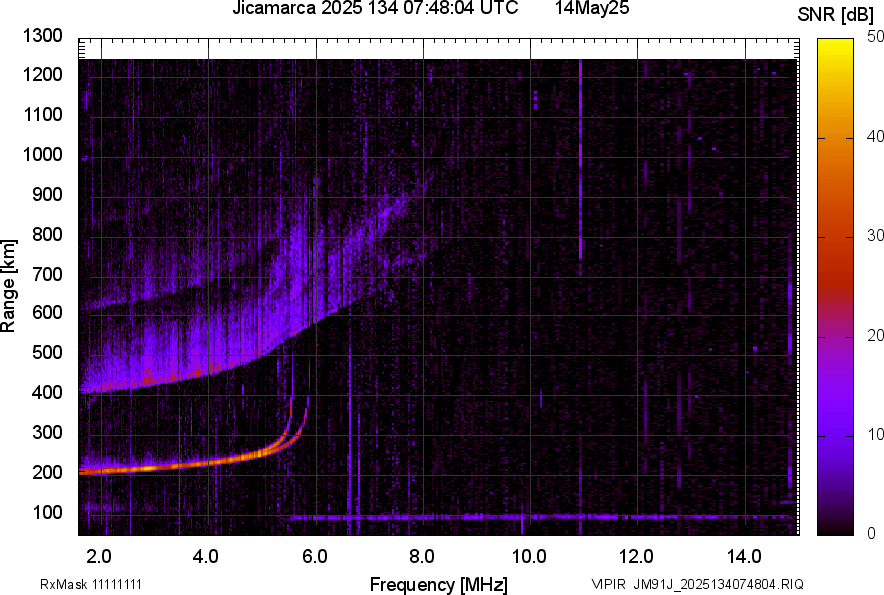Click the "Jicamarca 2025 134 07:48:04 UTC" title
This screenshot has width=884, height=595.
(x=375, y=8)
